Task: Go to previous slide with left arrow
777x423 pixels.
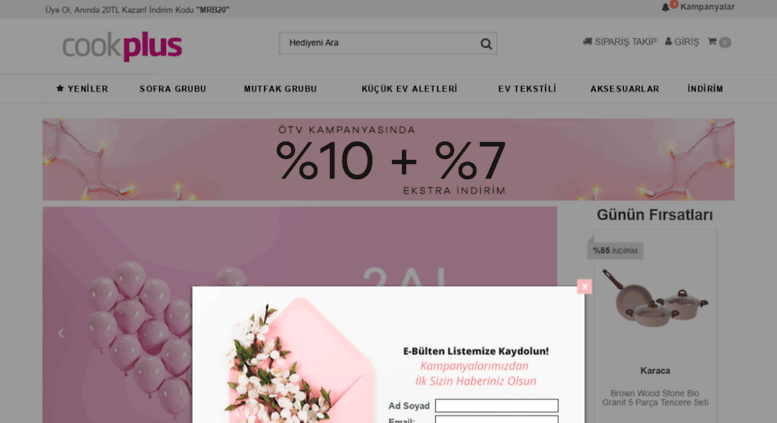Action: (x=61, y=333)
